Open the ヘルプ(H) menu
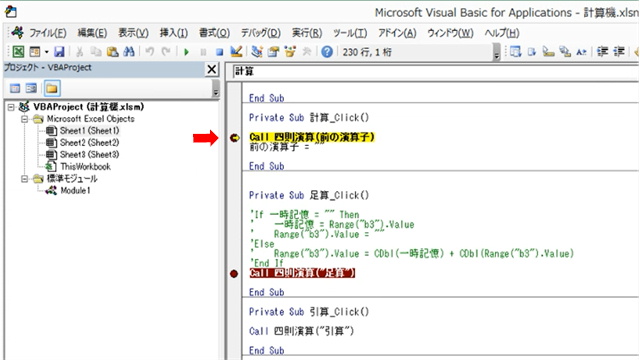The height and width of the screenshot is (360, 640). tap(502, 33)
